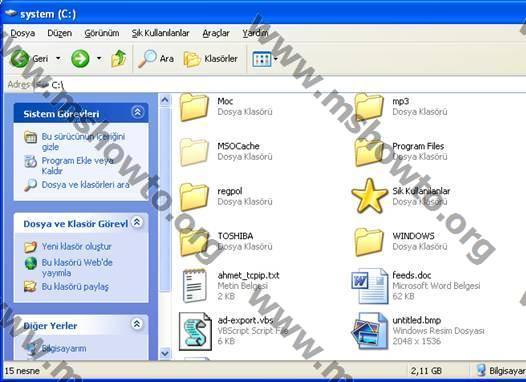Collapse the Dosya ve Klasör Görevleri panel

tap(137, 222)
